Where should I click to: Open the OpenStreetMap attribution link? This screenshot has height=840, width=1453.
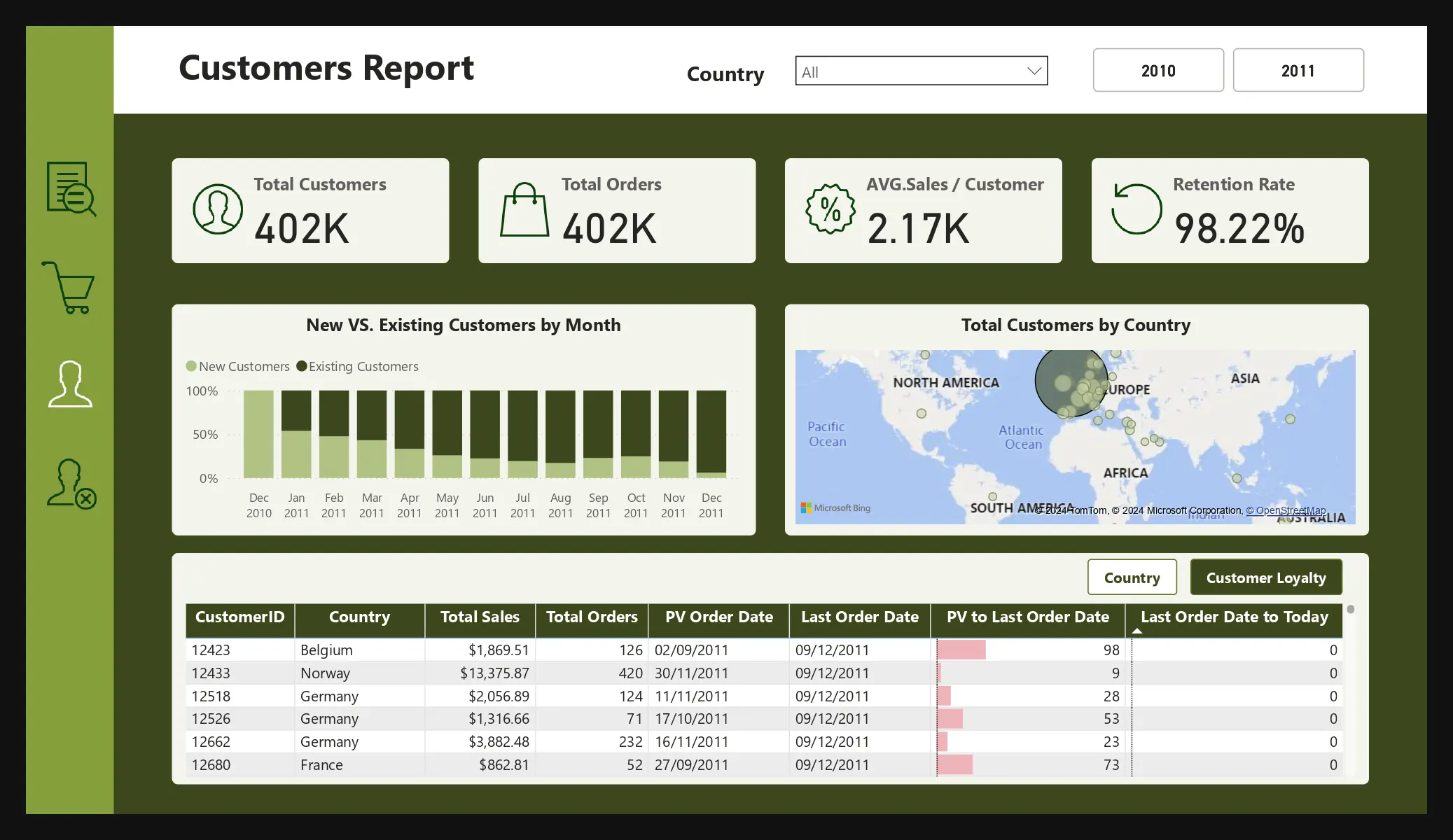coord(1286,510)
